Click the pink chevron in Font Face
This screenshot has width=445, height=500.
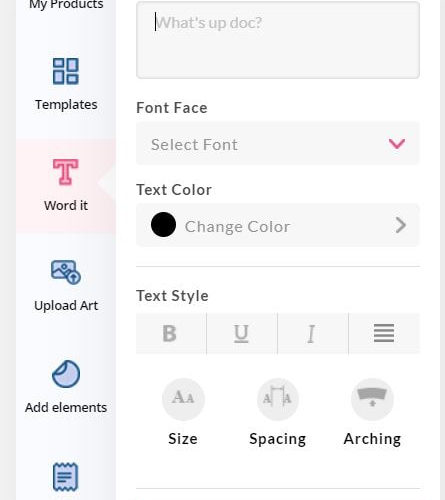point(397,144)
